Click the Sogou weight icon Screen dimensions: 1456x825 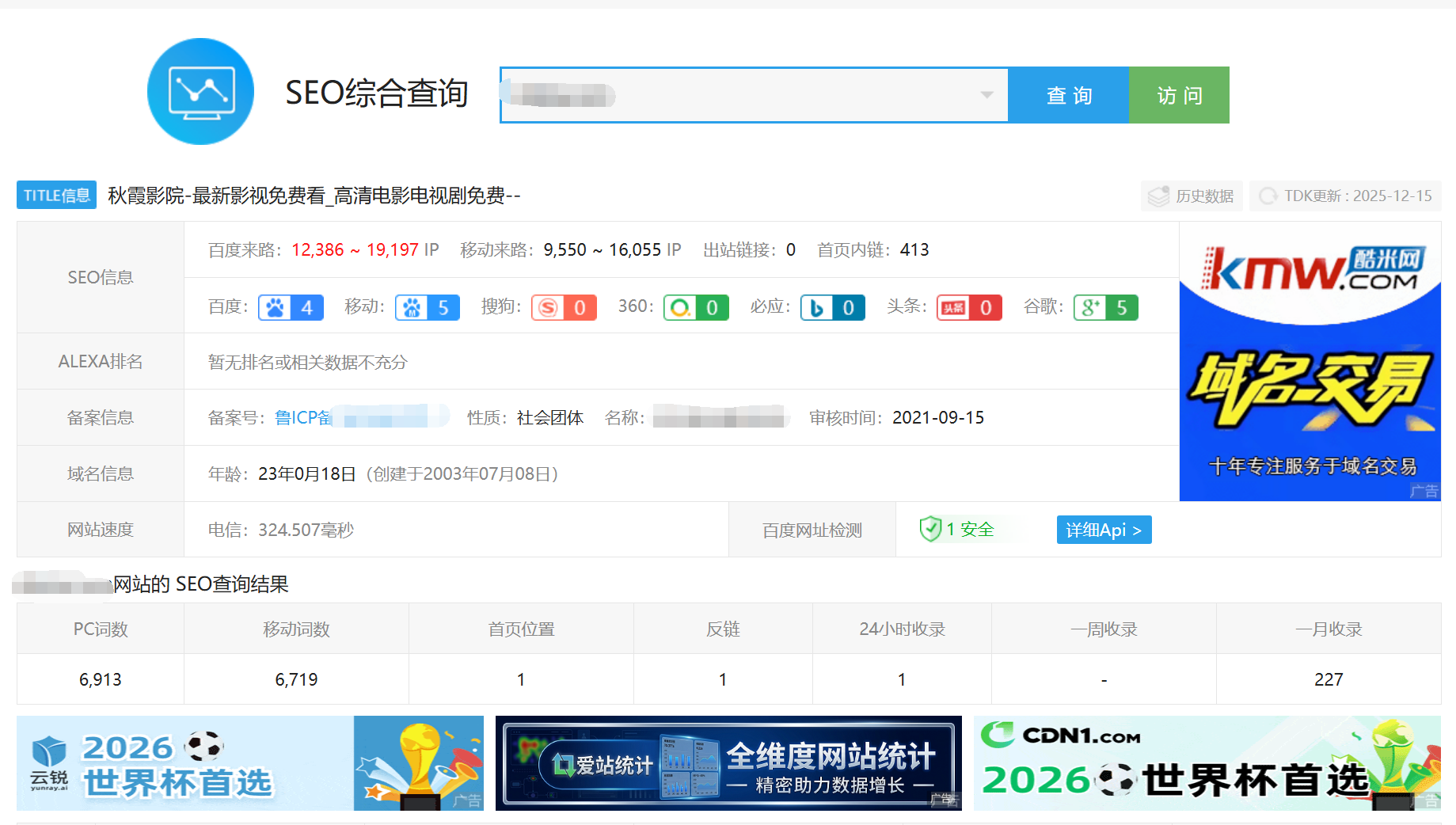coord(548,307)
